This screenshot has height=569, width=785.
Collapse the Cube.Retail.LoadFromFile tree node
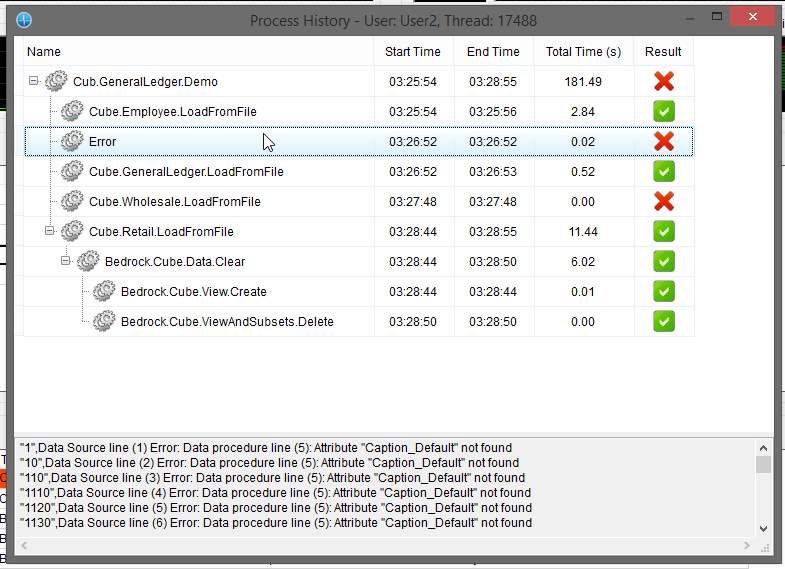[50, 232]
